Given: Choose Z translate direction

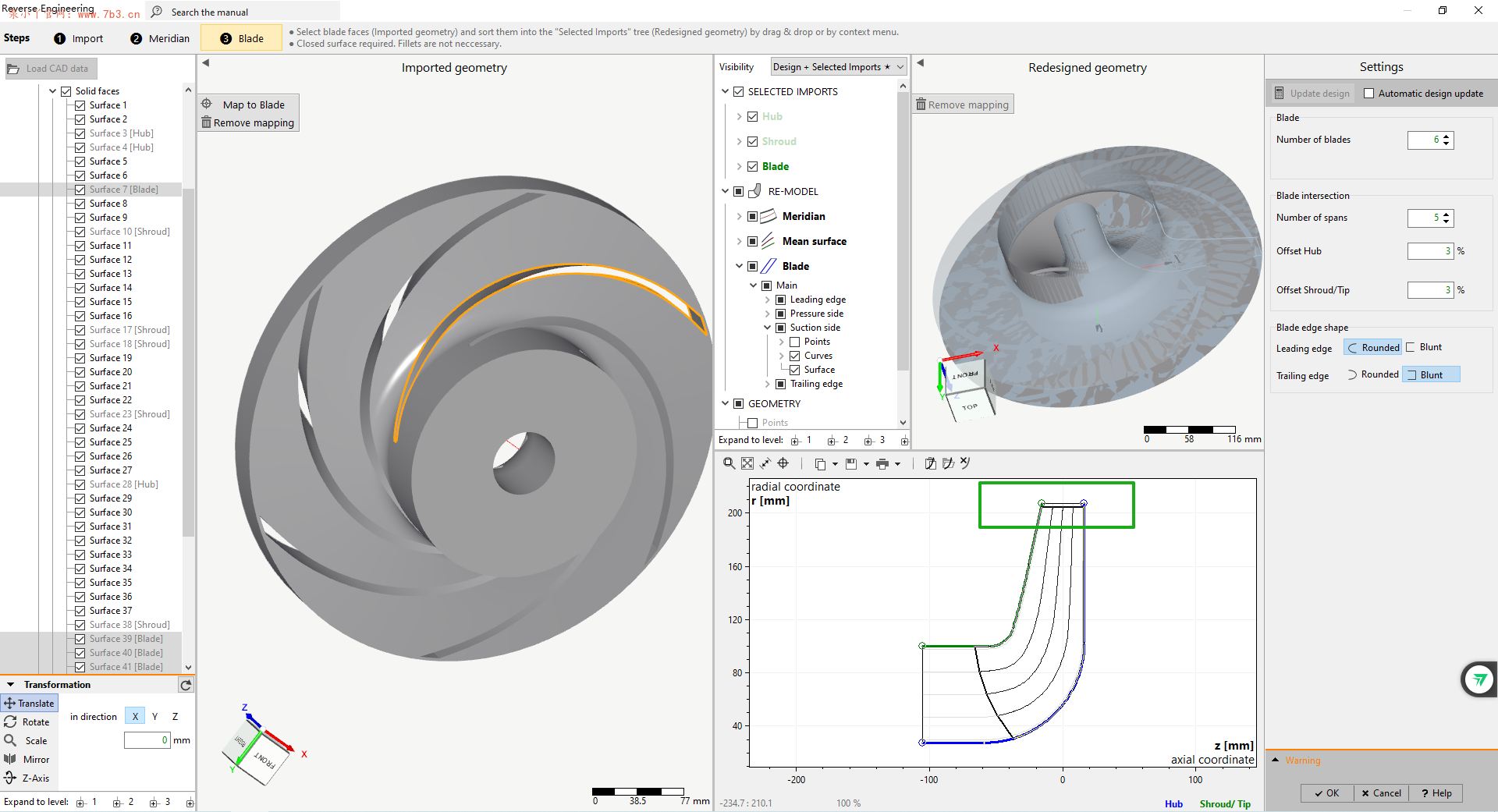Looking at the screenshot, I should (175, 717).
